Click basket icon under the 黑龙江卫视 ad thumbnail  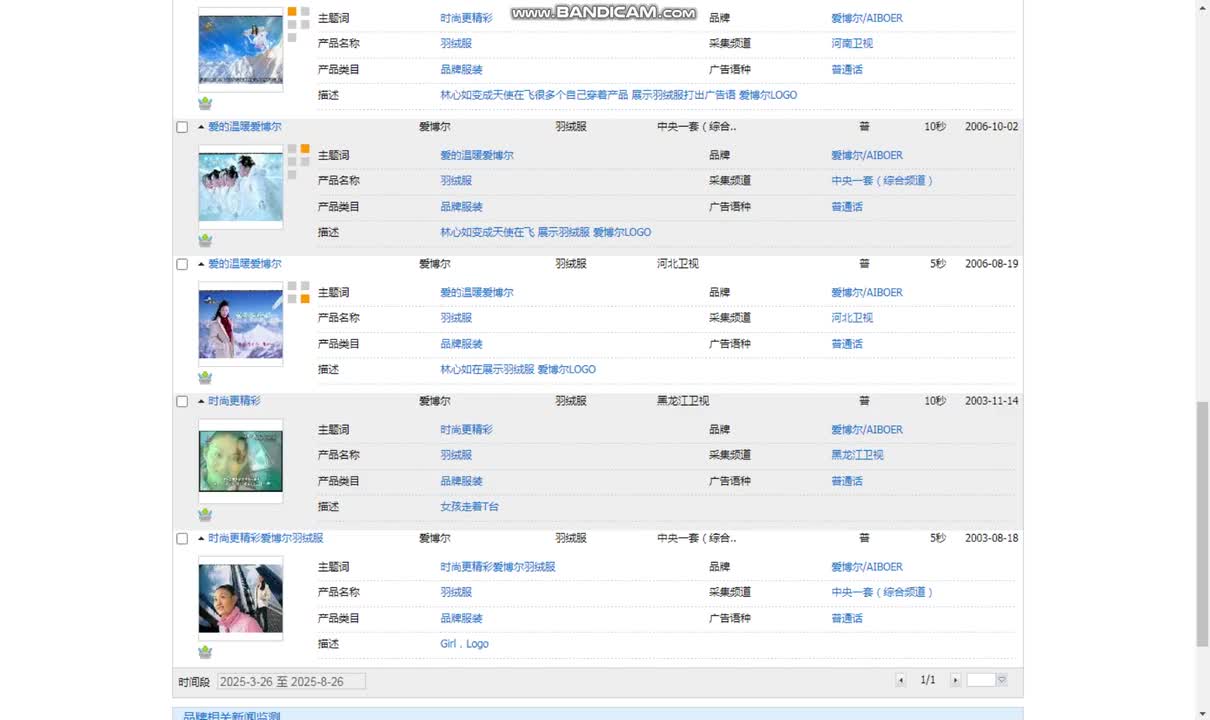click(x=205, y=514)
